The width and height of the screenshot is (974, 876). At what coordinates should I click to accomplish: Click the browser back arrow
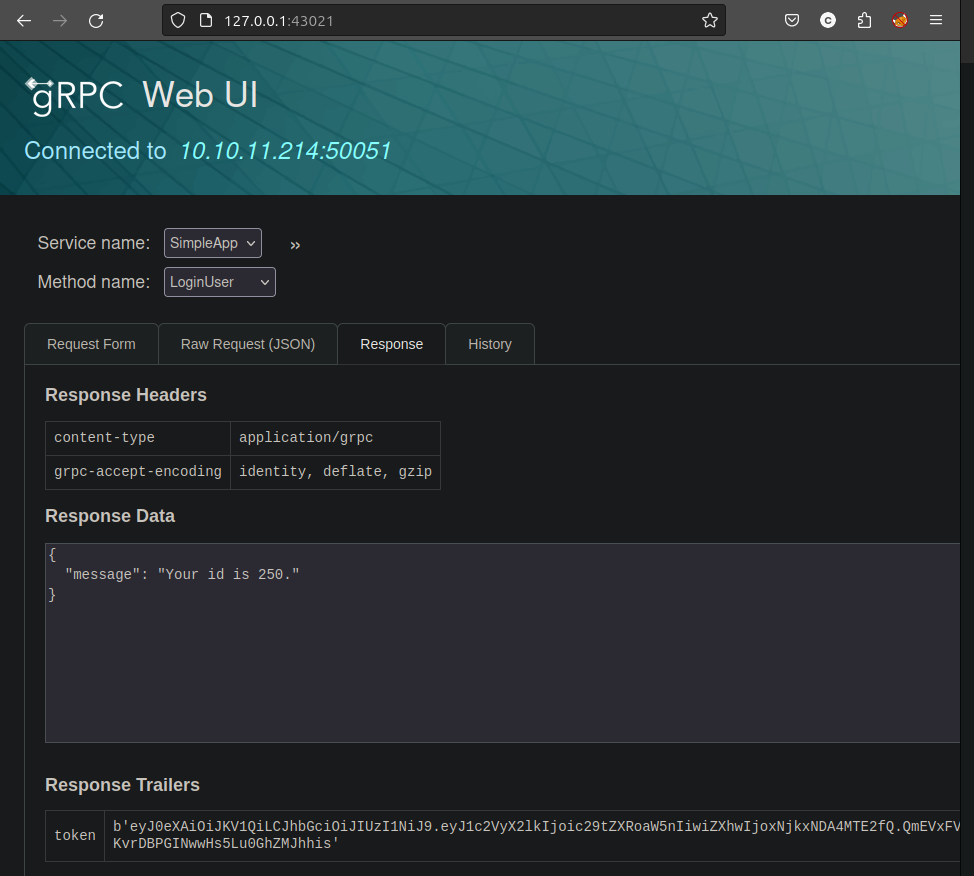coord(24,20)
